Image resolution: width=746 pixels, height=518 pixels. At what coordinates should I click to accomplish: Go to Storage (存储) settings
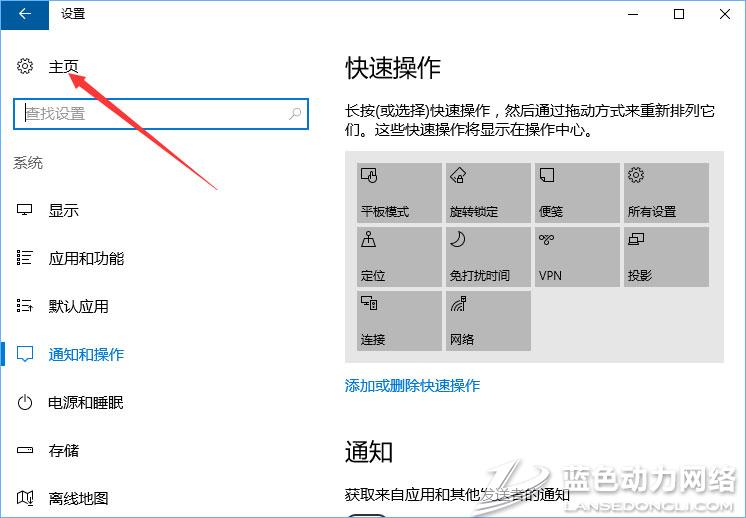(x=64, y=450)
